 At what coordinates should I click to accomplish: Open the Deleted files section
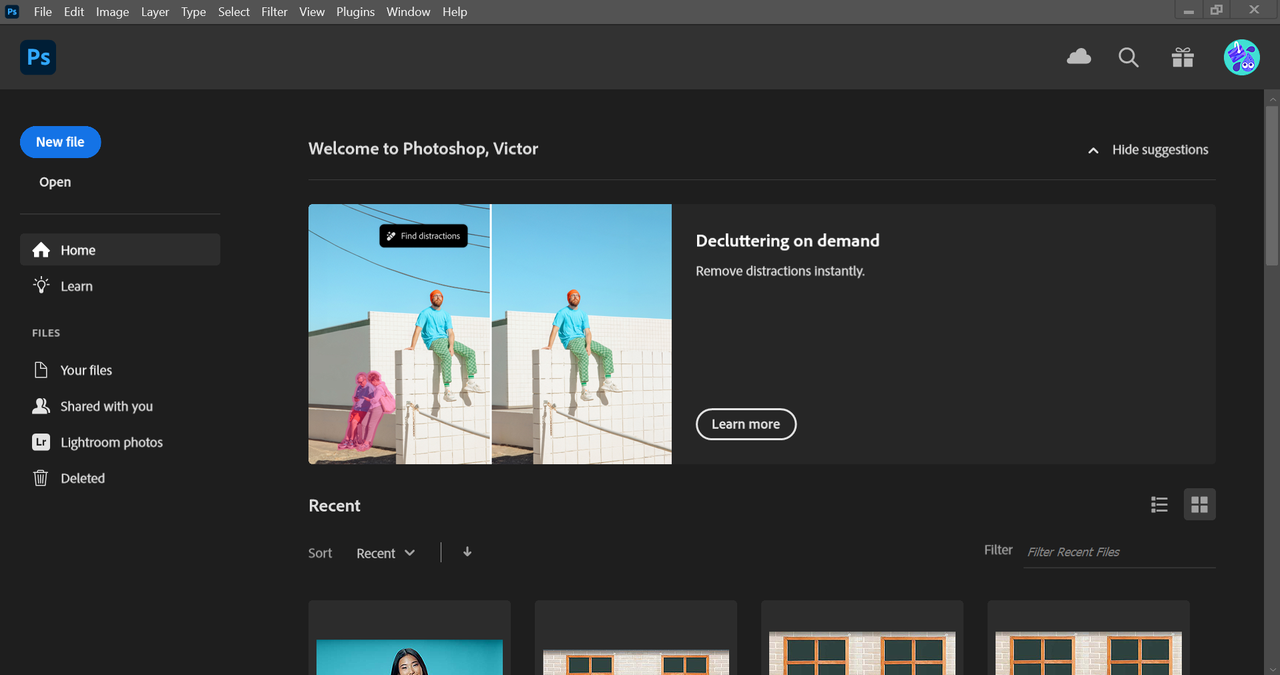120,478
